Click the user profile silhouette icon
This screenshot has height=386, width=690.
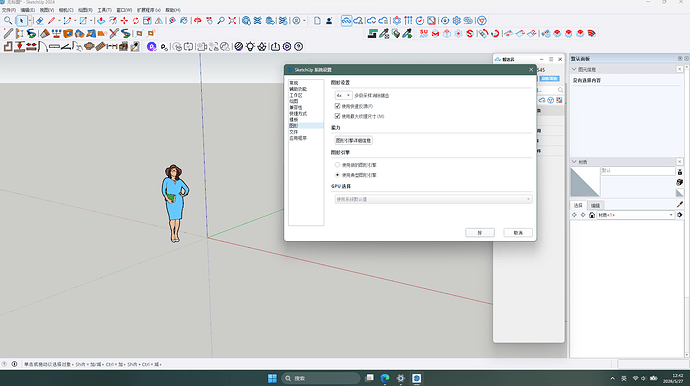329,21
